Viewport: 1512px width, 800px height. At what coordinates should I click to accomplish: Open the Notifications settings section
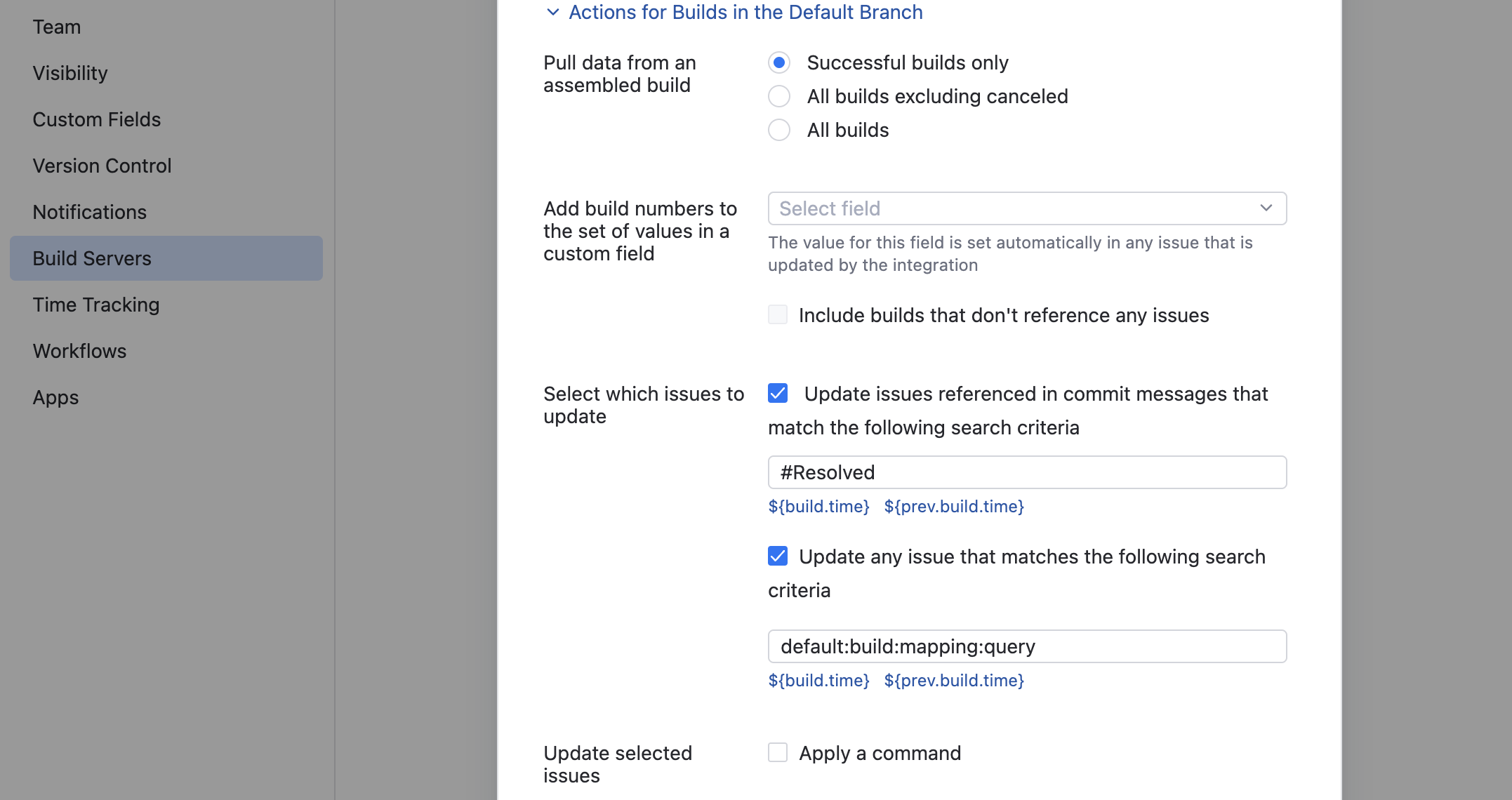click(x=90, y=212)
